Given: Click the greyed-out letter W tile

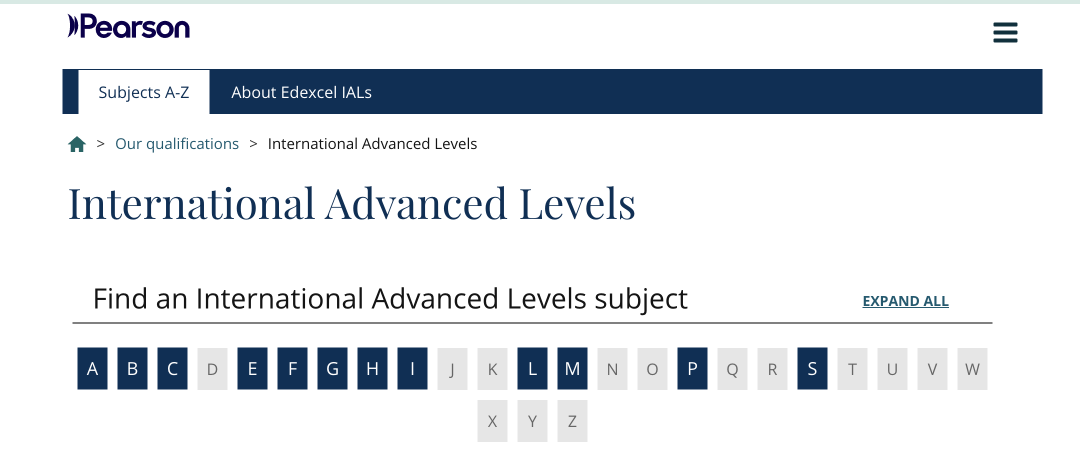Looking at the screenshot, I should tap(972, 368).
